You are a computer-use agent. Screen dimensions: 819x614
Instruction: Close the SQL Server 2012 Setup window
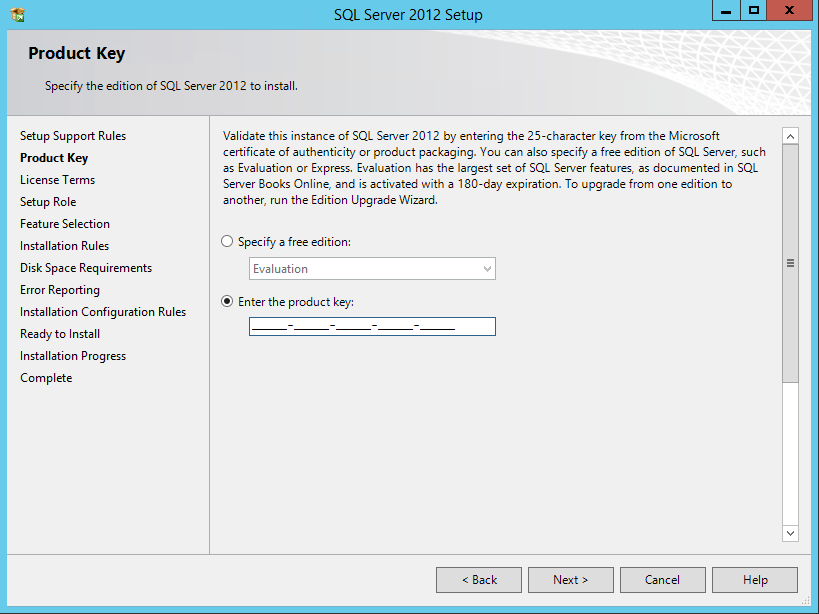[789, 10]
